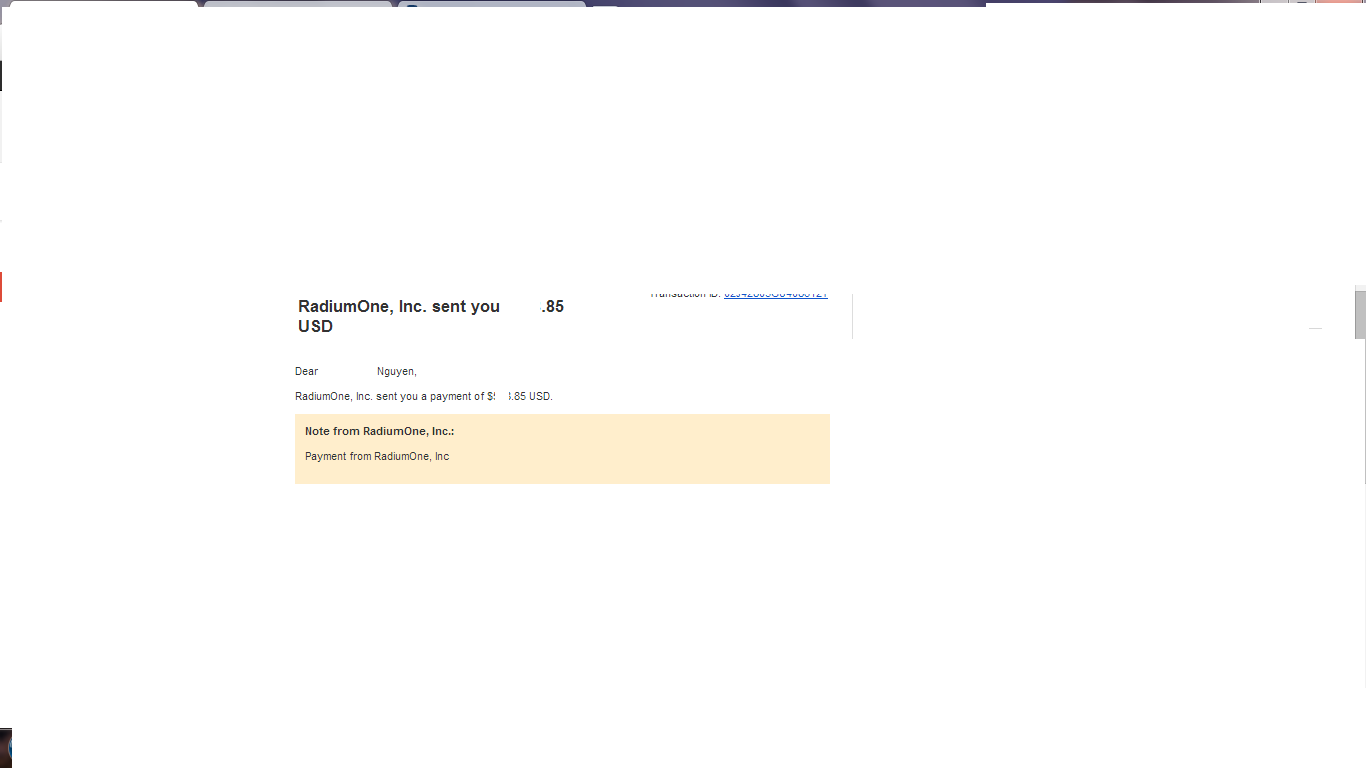Click the greeting line "Dear ... Nguyen,"
1366x768 pixels.
coord(356,372)
